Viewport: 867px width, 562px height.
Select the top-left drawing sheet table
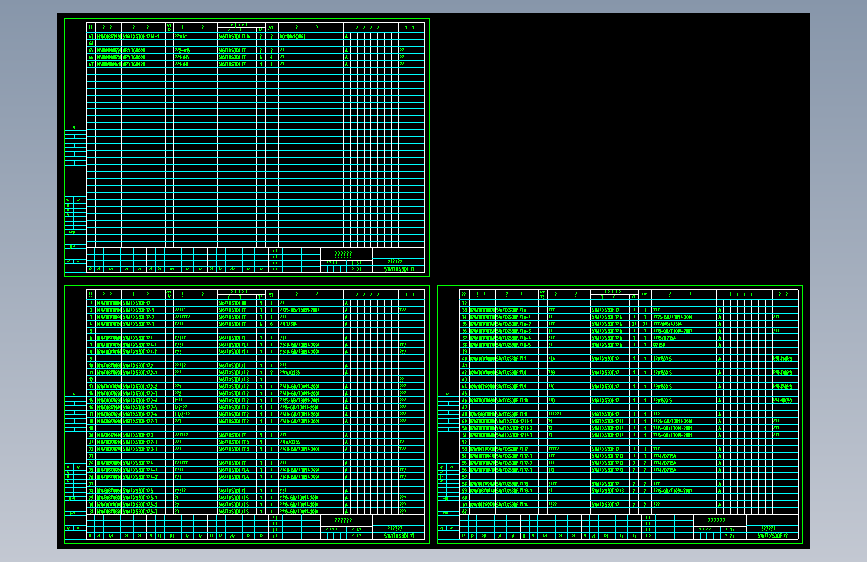[x=247, y=148]
